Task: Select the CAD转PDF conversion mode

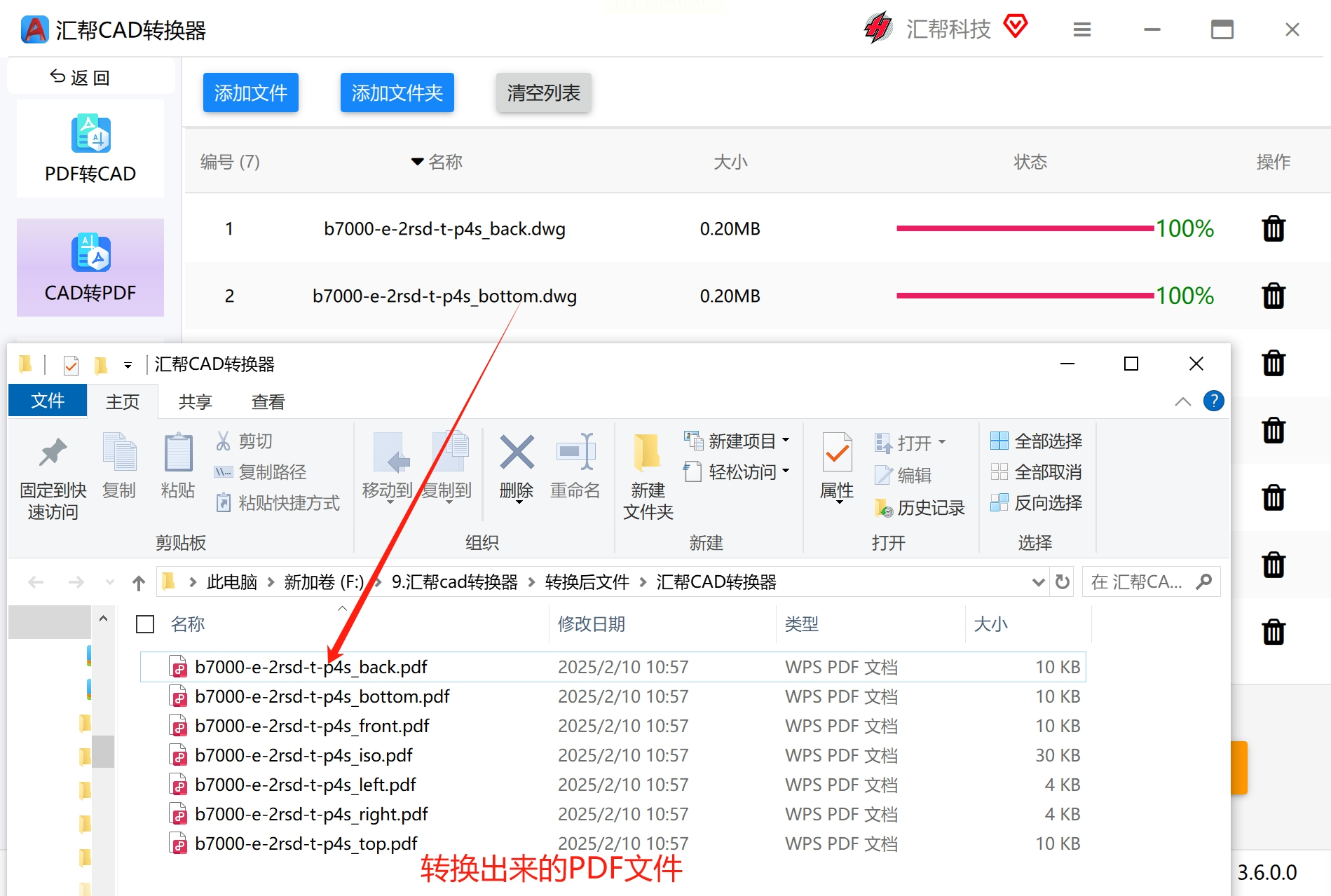Action: click(x=90, y=268)
